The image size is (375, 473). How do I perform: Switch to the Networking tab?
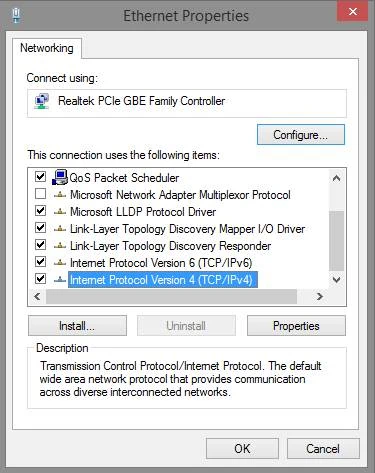pyautogui.click(x=47, y=48)
